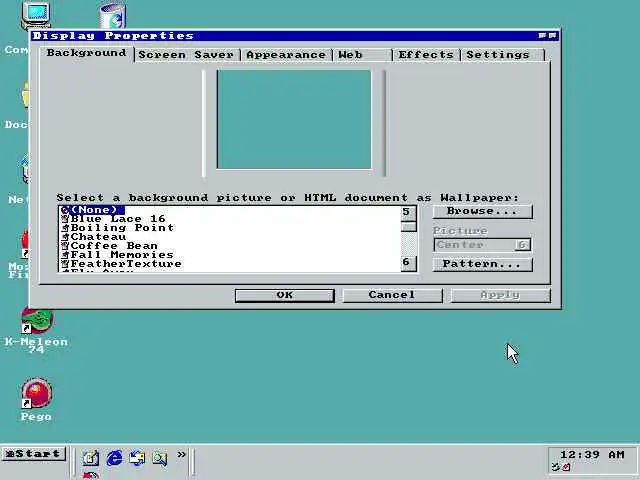Click the Browse... button

pyautogui.click(x=482, y=211)
